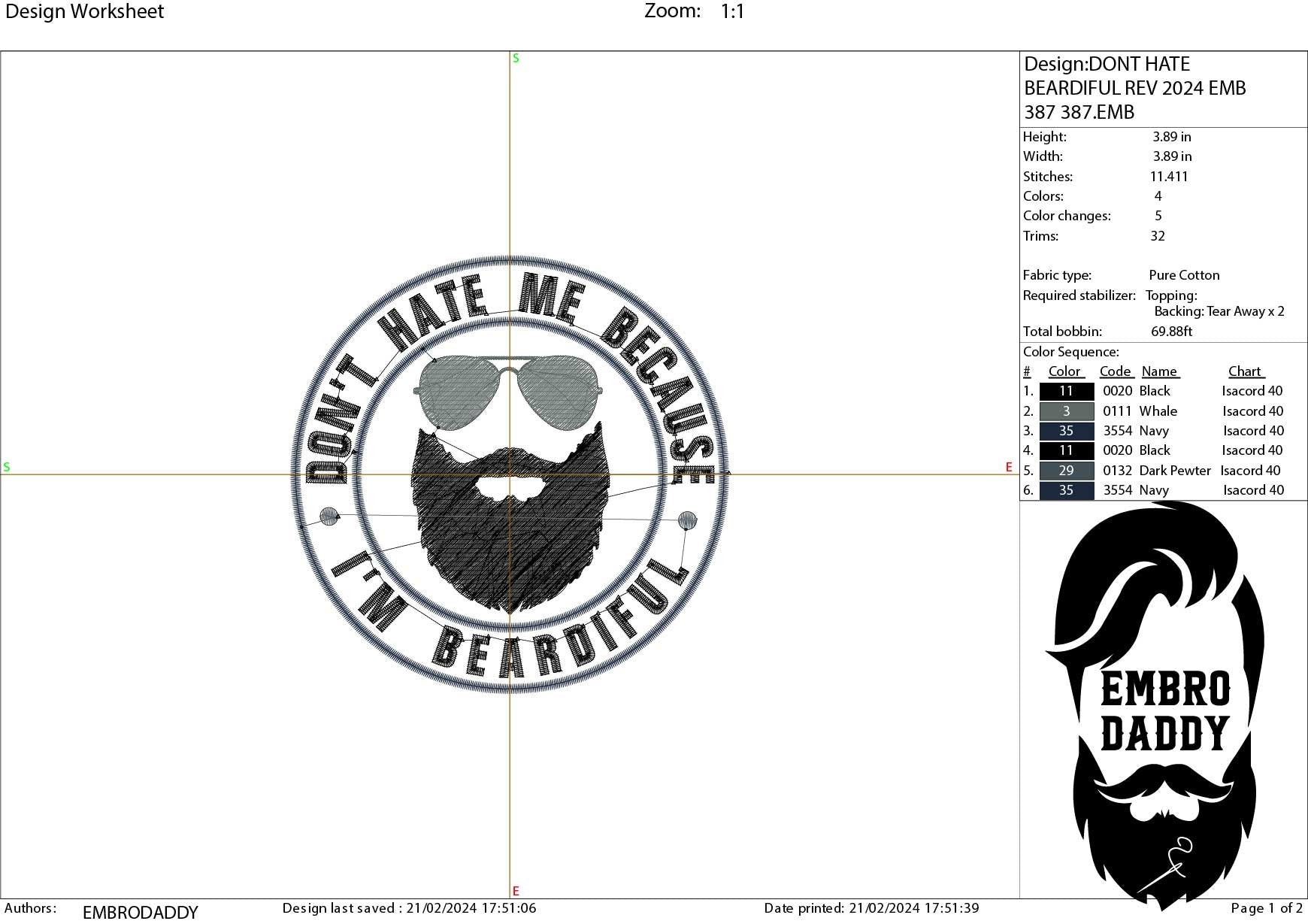The width and height of the screenshot is (1308, 924).
Task: Click the thread name 'Whale'
Action: tap(1158, 411)
